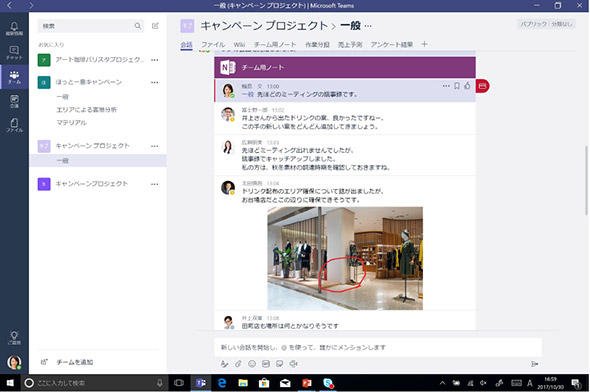Open the PowerPoint taskbar icon
This screenshot has height=392, width=590.
click(307, 383)
